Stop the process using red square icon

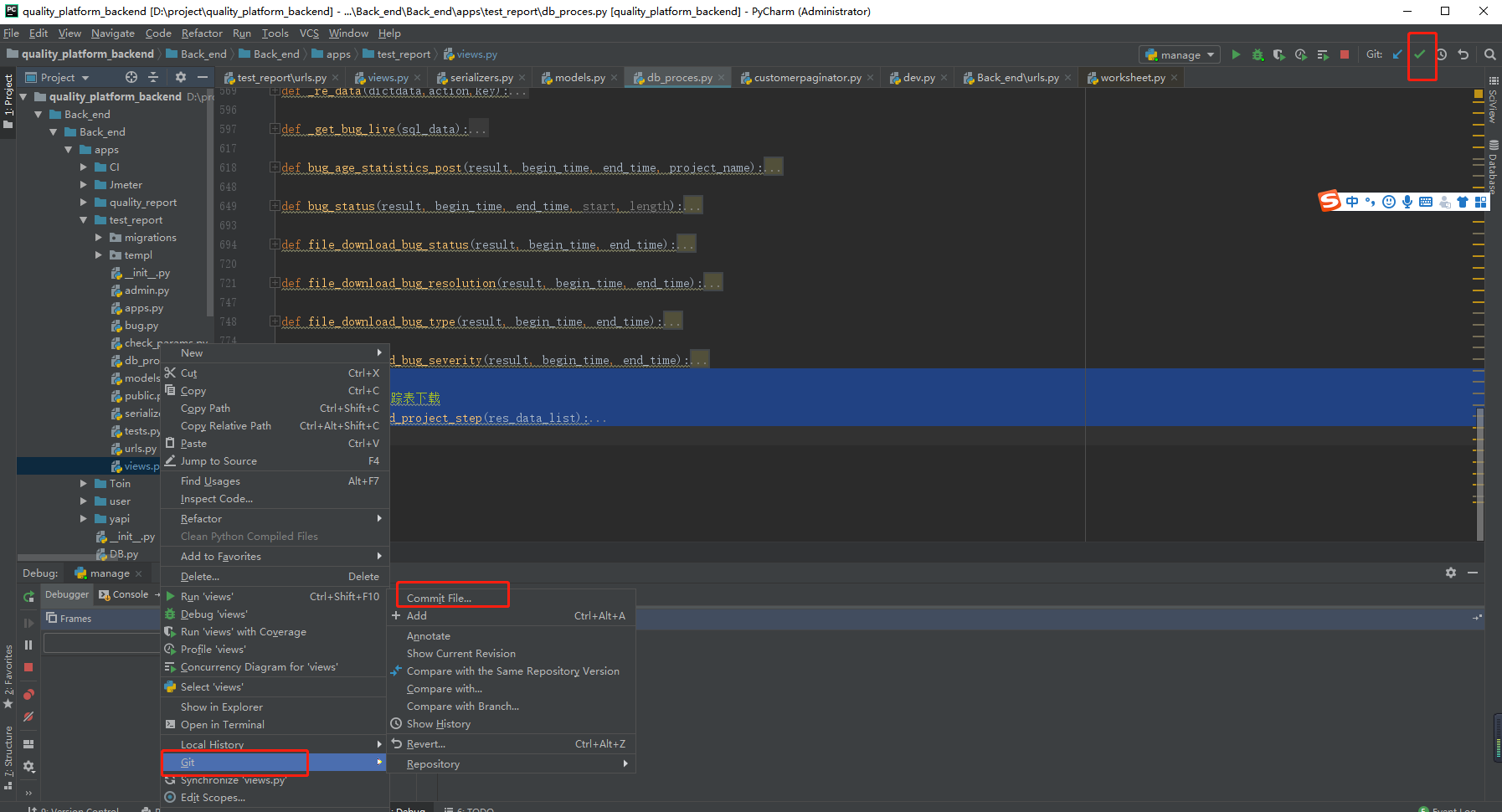tap(1345, 54)
